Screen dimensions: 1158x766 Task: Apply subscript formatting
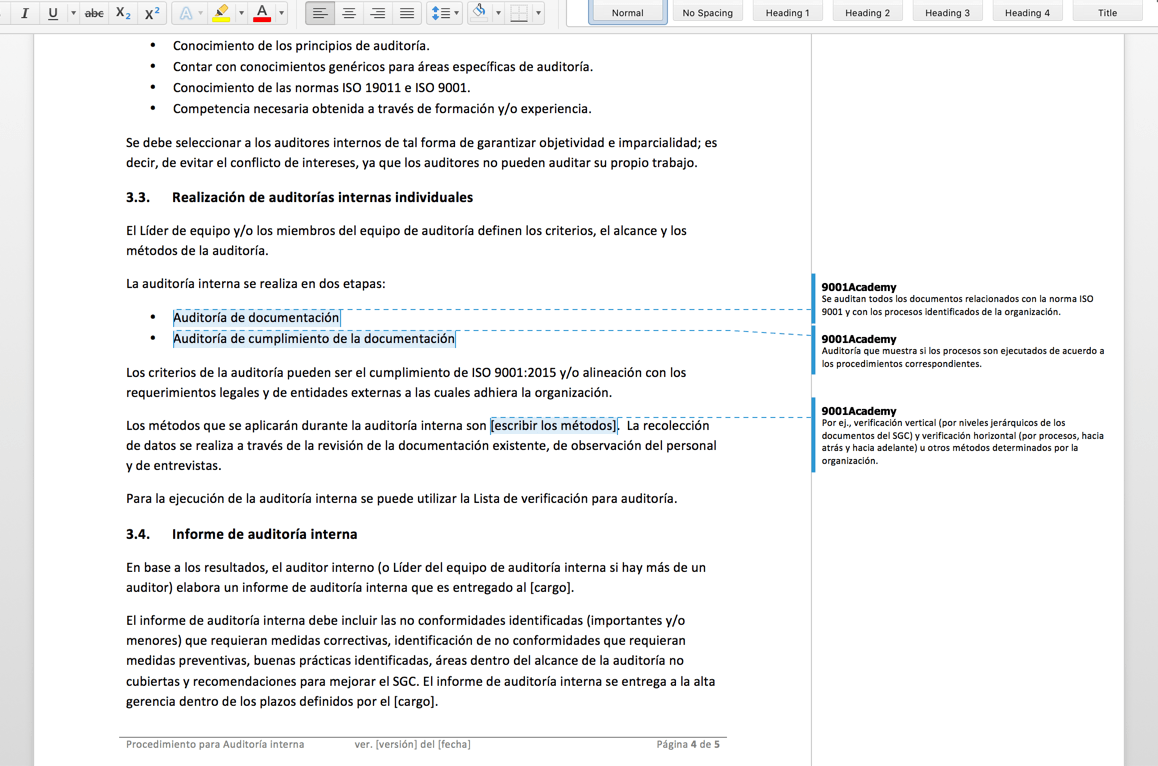122,13
